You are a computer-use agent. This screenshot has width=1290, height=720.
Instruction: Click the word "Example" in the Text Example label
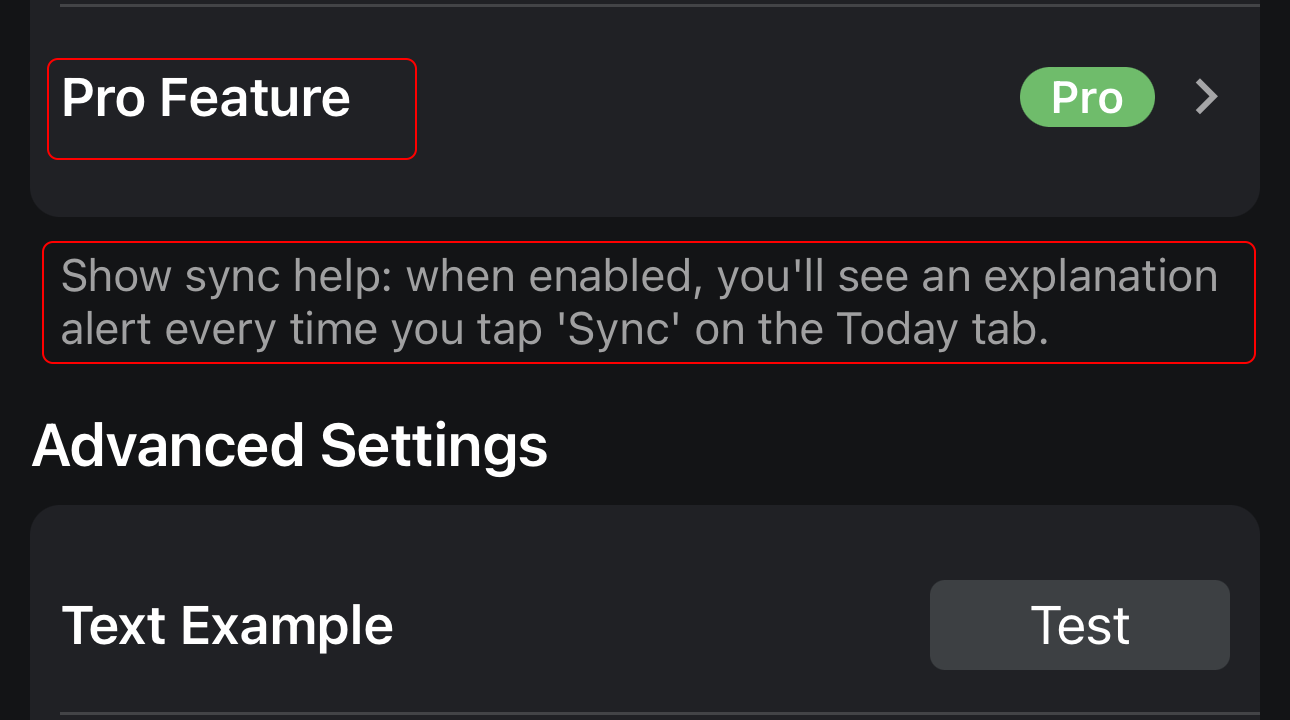(x=287, y=625)
